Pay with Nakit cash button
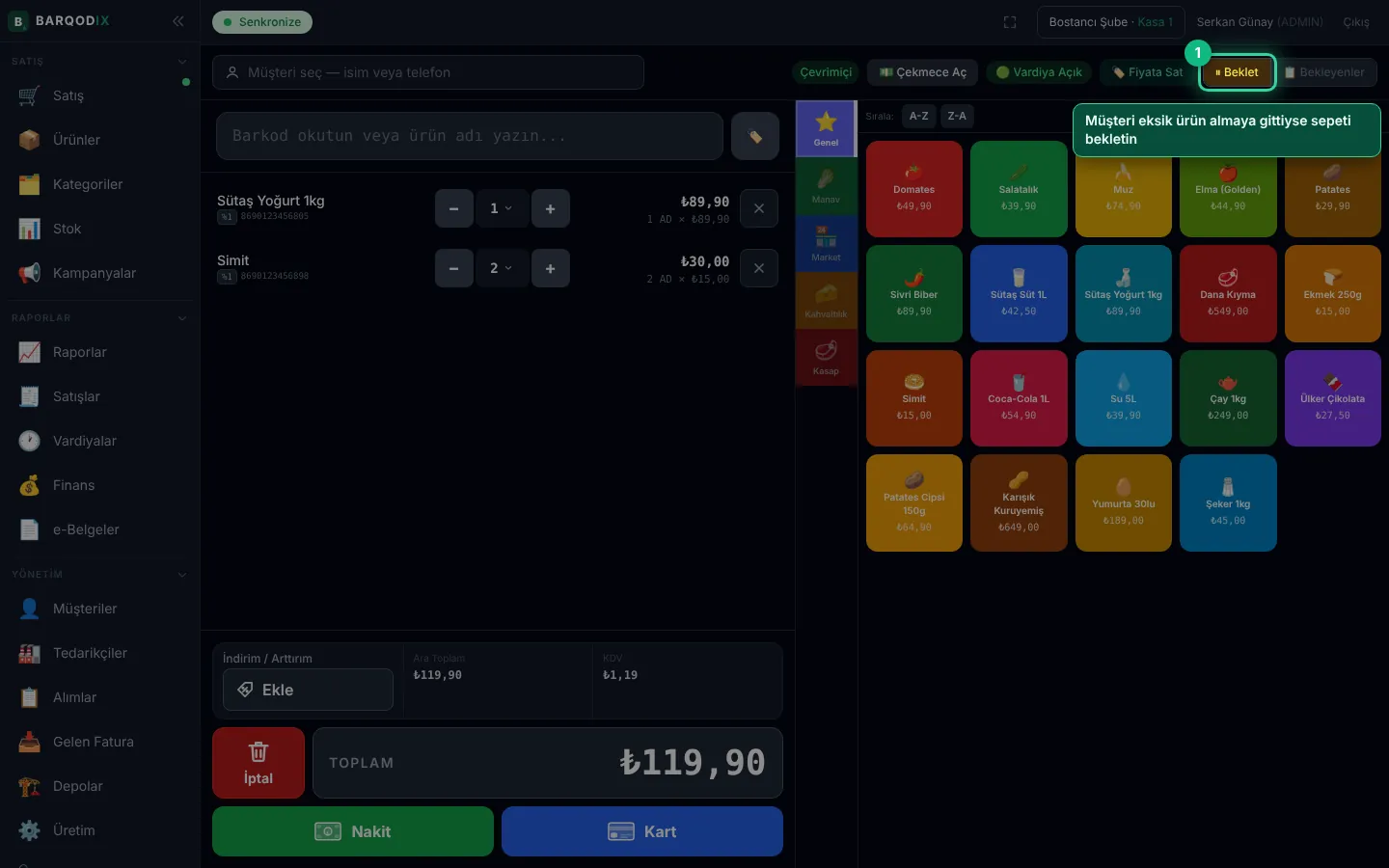The width and height of the screenshot is (1389, 868). click(x=353, y=831)
